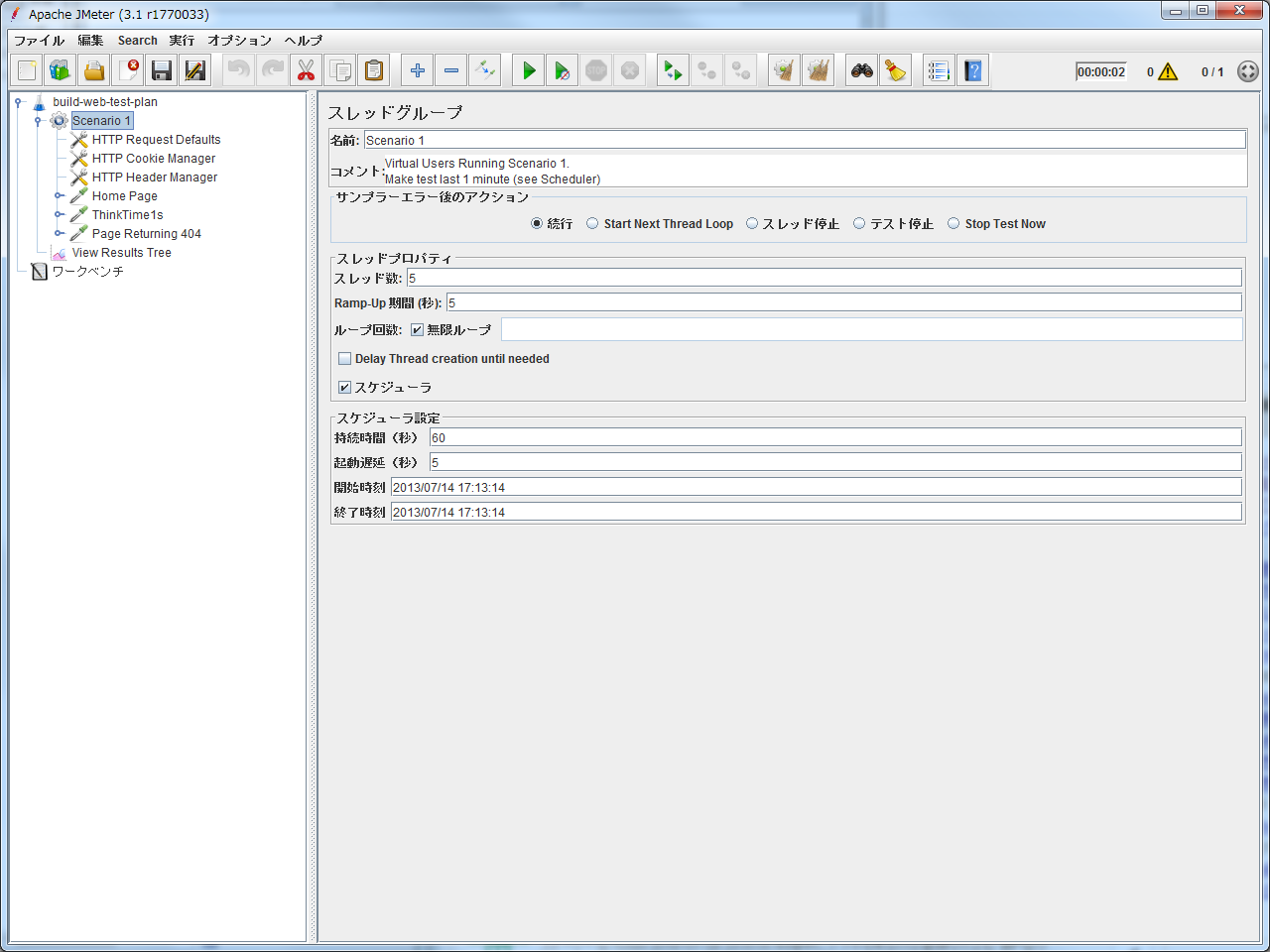Click Start no pauses icon
Screen dimensions: 1270x952
pyautogui.click(x=563, y=70)
